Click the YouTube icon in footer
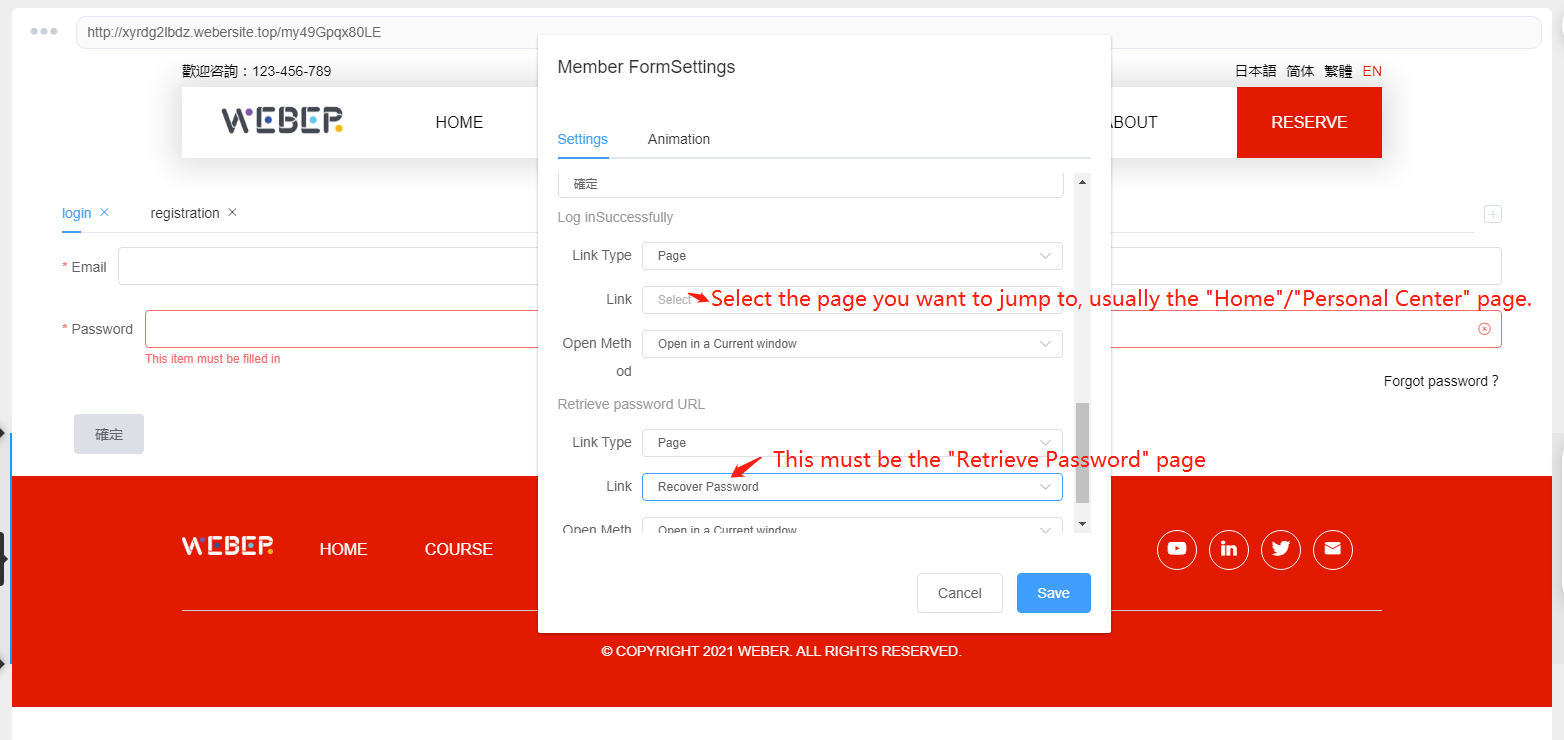 pyautogui.click(x=1176, y=549)
